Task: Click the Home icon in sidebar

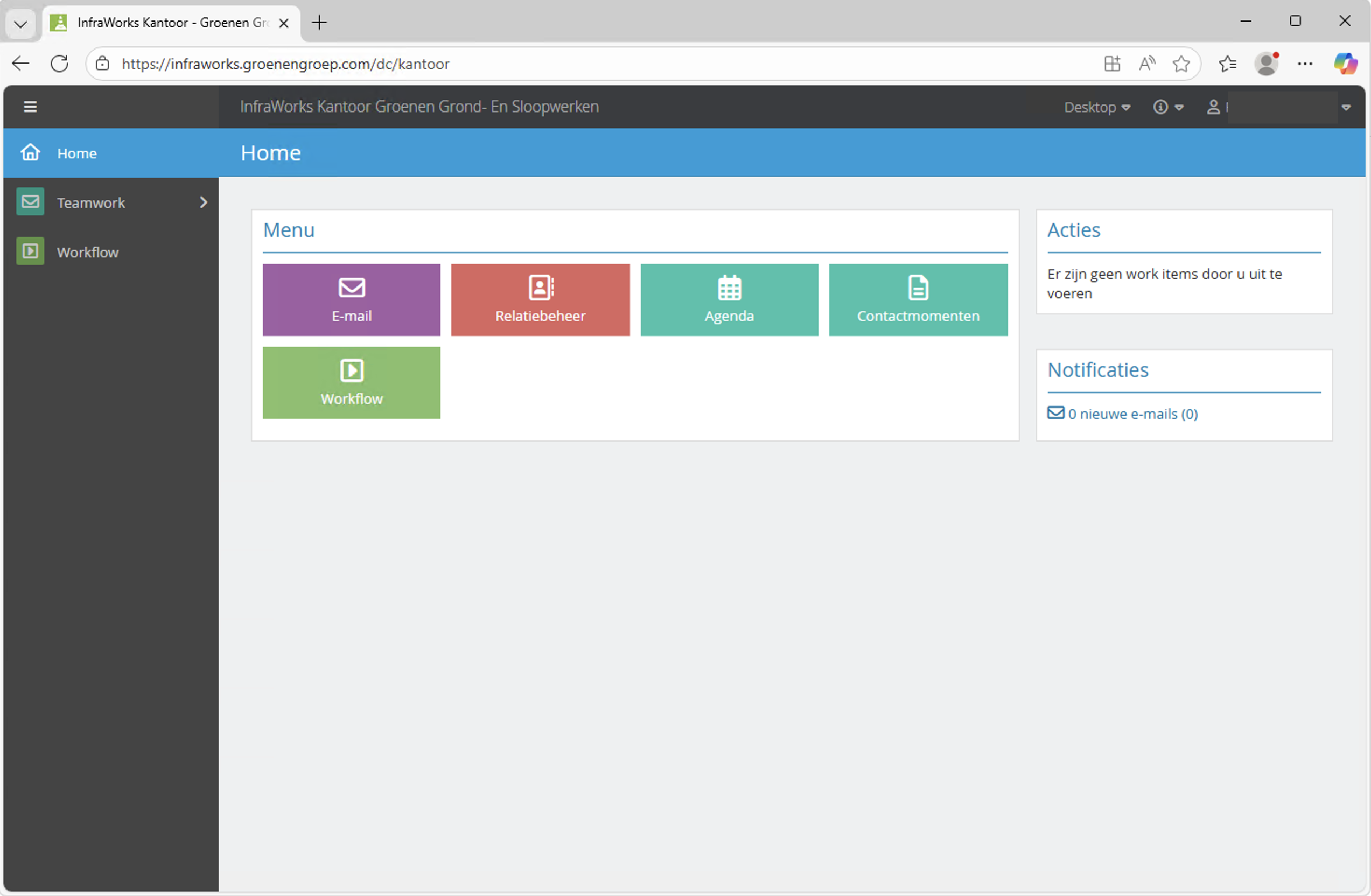Action: point(30,152)
